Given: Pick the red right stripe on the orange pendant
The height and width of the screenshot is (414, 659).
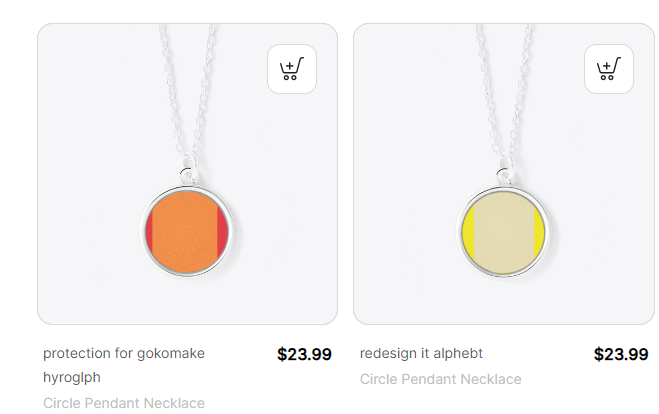Looking at the screenshot, I should pos(222,232).
